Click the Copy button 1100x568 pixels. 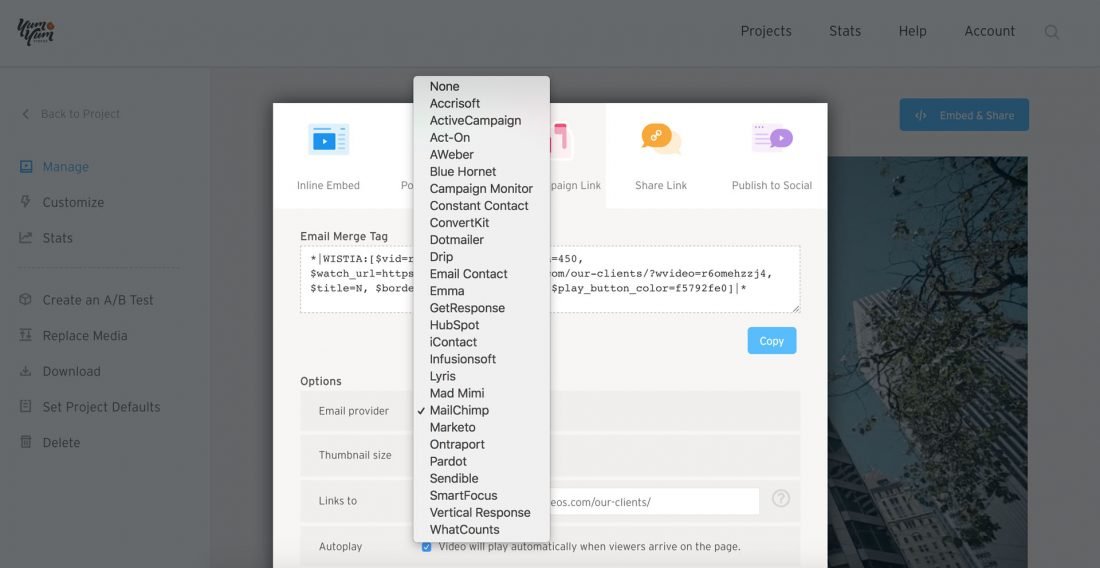(772, 341)
